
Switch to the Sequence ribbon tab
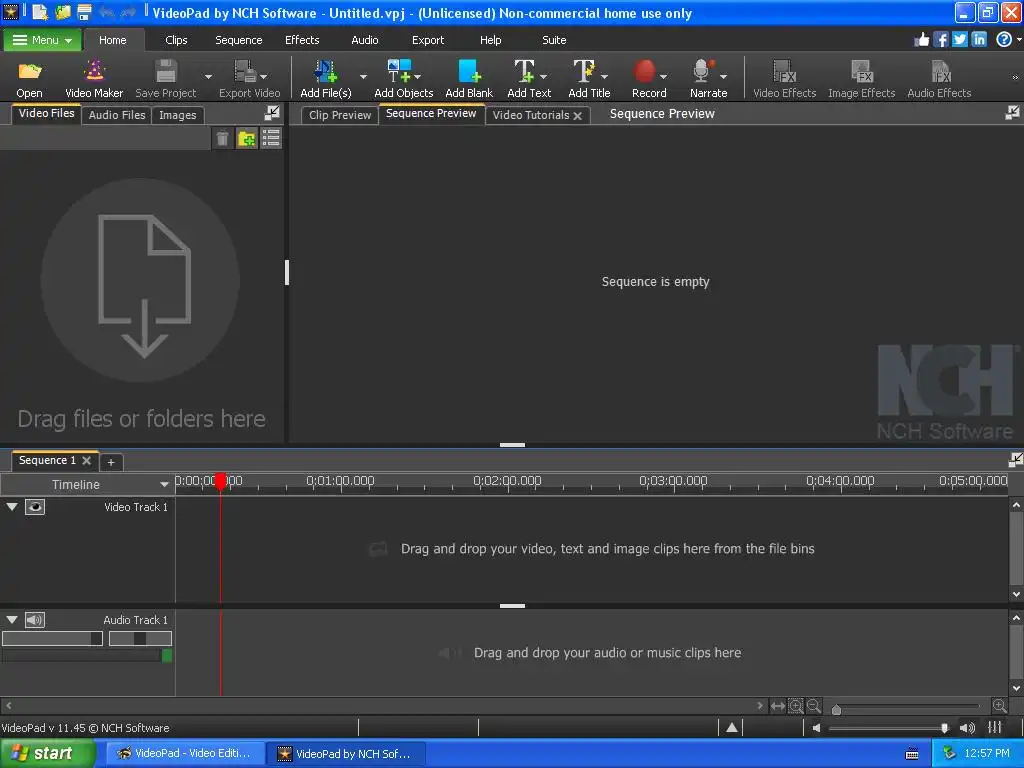238,40
